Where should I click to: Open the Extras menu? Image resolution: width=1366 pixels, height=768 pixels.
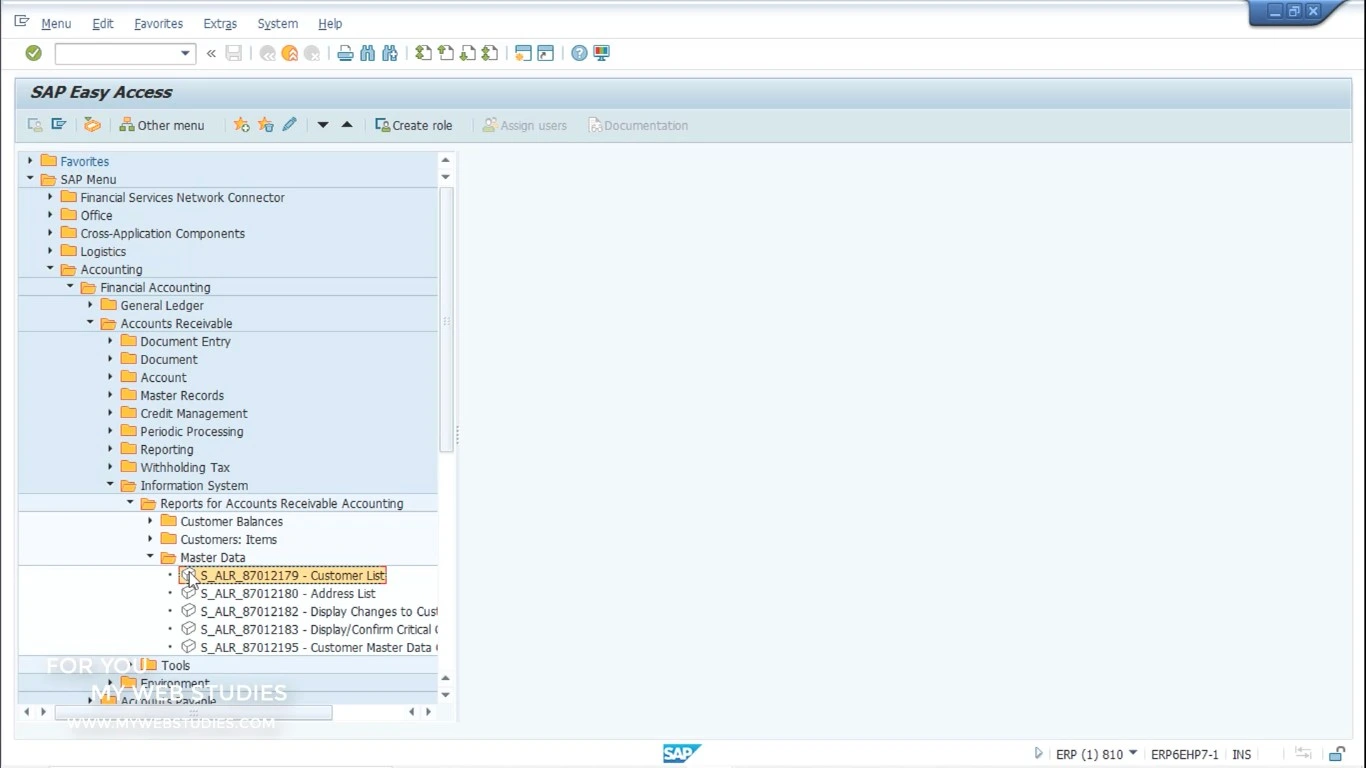[x=220, y=23]
